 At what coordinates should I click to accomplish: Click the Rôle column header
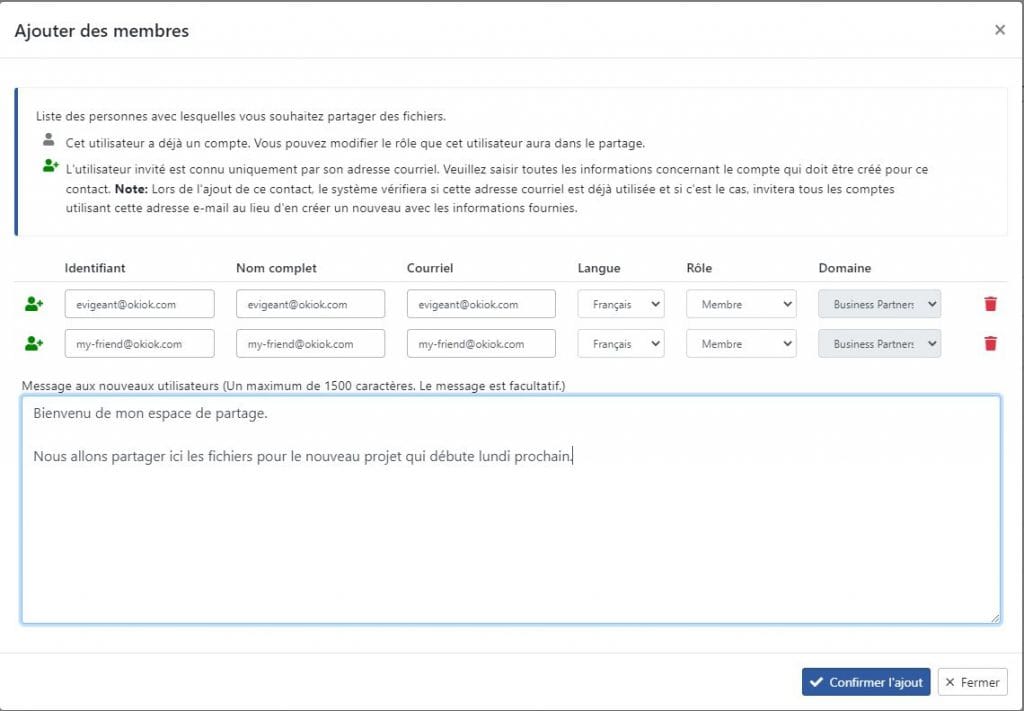(699, 268)
